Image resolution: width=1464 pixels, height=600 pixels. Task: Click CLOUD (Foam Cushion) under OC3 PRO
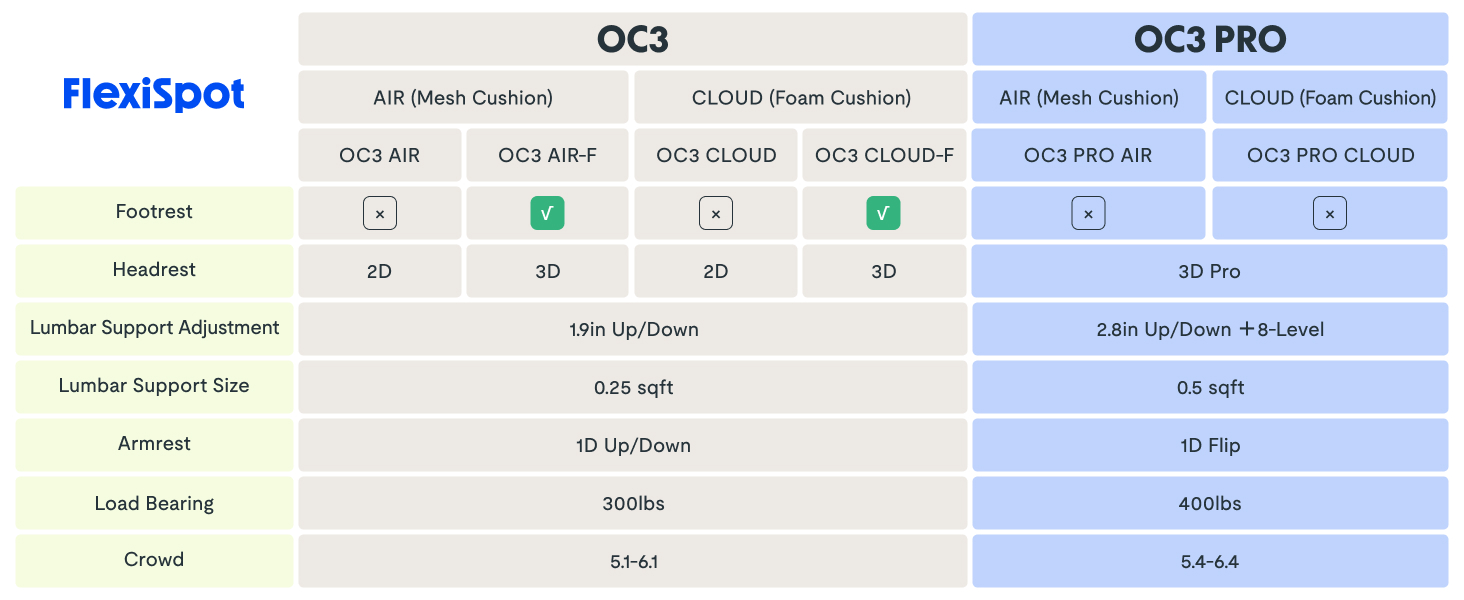[x=1330, y=97]
